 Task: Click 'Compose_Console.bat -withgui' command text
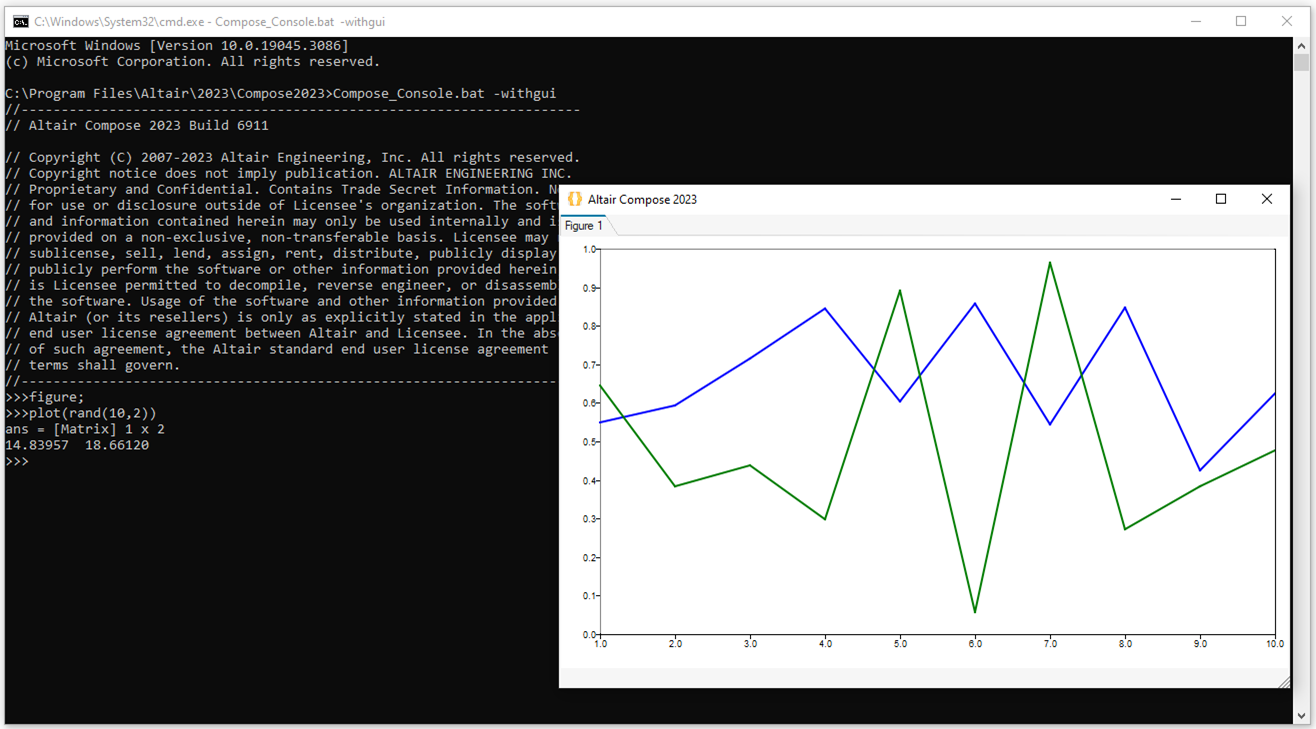point(444,93)
